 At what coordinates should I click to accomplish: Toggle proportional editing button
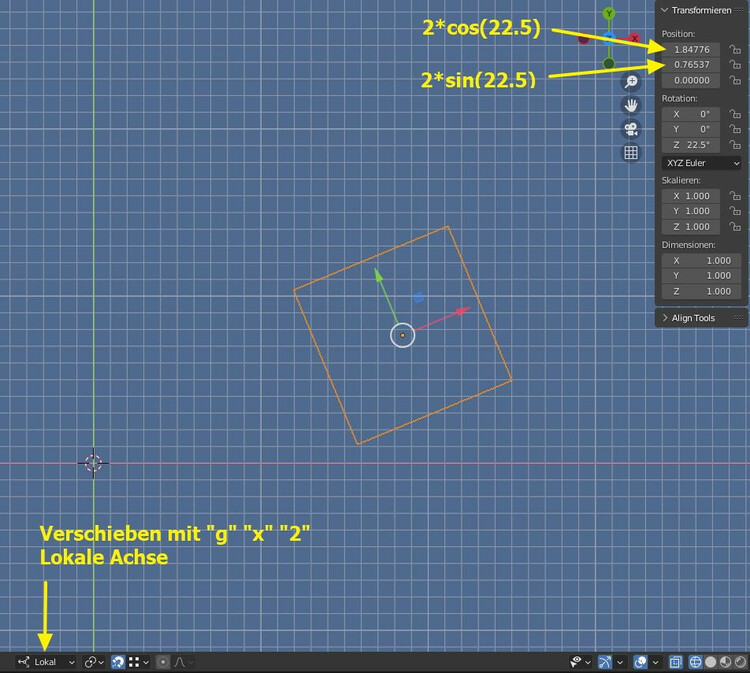163,662
